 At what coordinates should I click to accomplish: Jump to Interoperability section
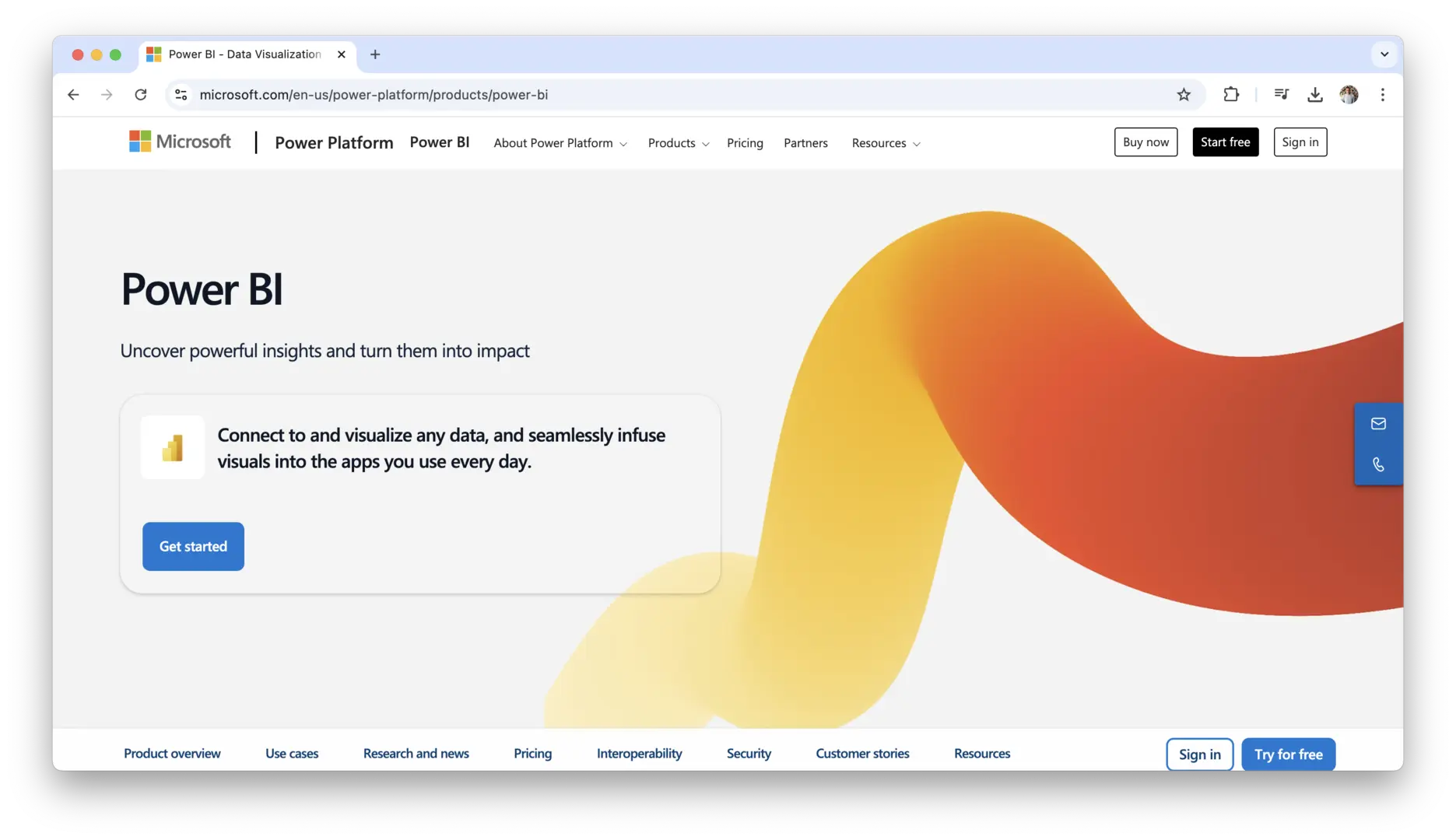640,754
